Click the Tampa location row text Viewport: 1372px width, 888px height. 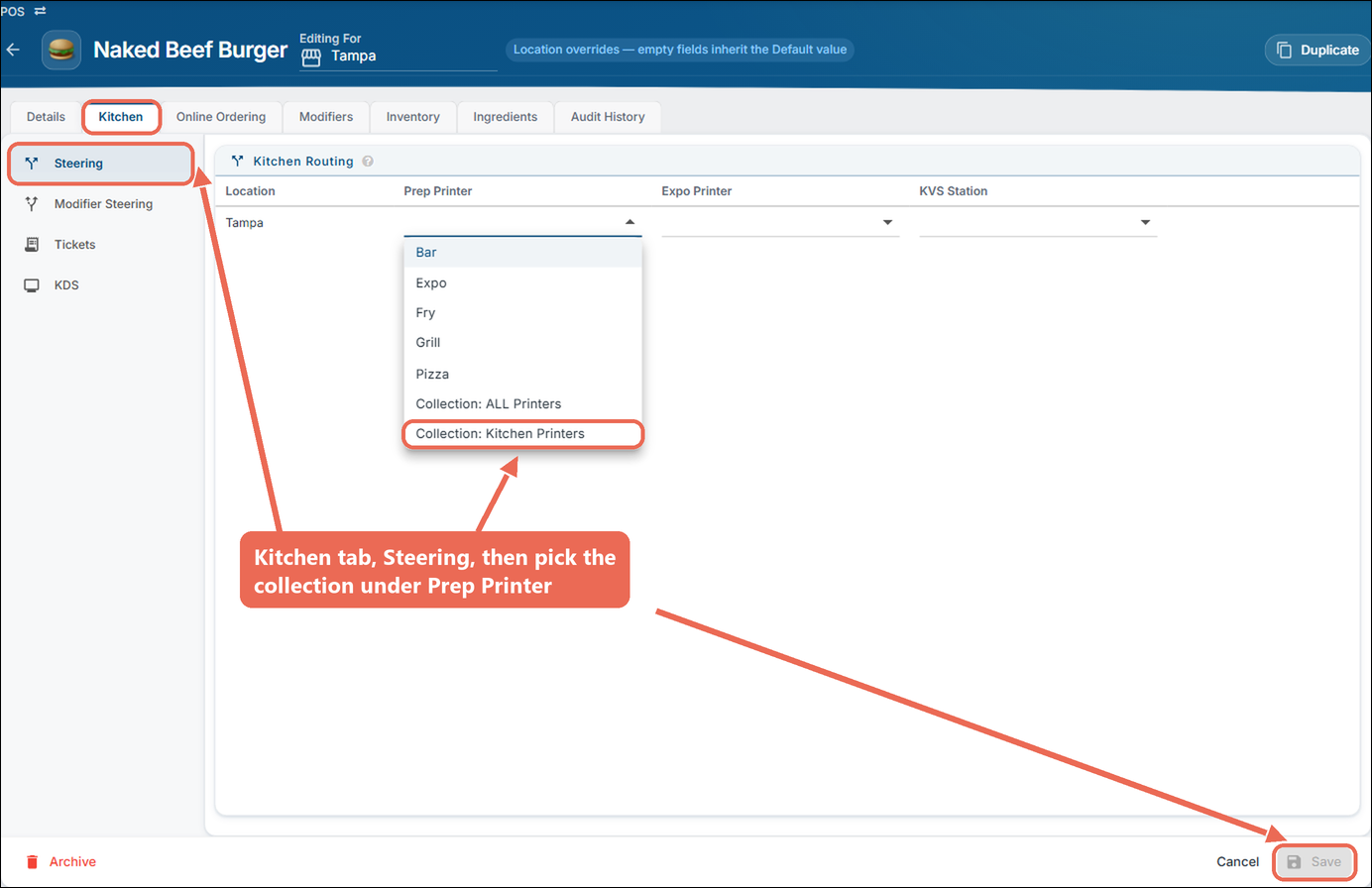244,223
